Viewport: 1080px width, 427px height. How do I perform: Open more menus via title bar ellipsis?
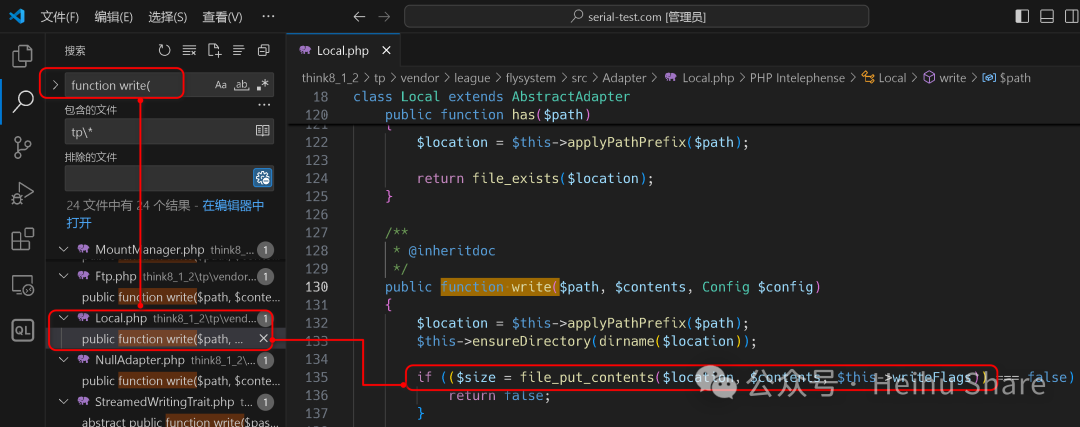point(268,17)
